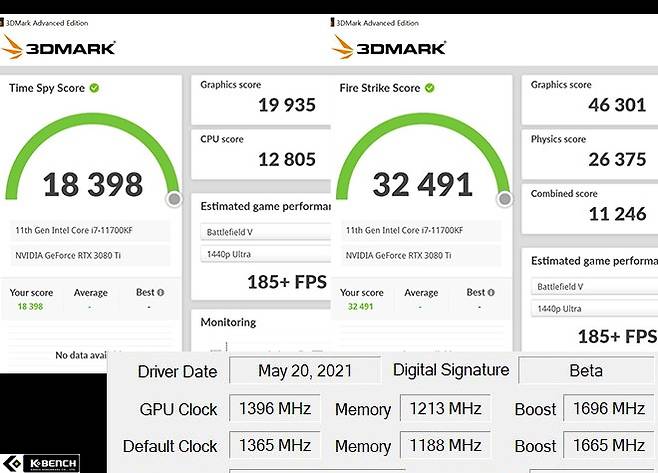Viewport: 658px width, 473px height.
Task: Open the Battlefield V dropdown in Fire Strike window
Action: click(593, 286)
